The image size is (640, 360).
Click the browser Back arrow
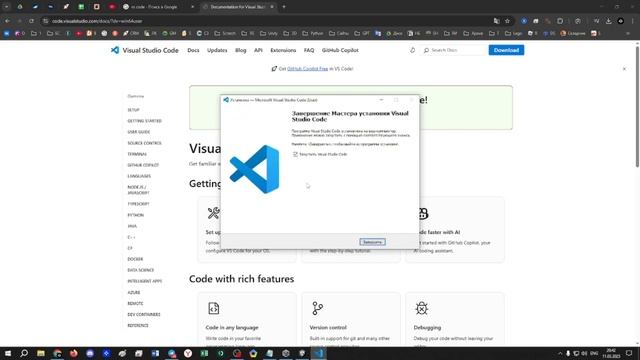point(7,21)
